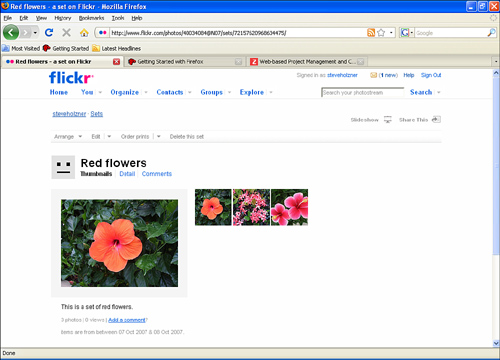The image size is (500, 360).
Task: Click the Stop loading X icon
Action: pos(66,33)
